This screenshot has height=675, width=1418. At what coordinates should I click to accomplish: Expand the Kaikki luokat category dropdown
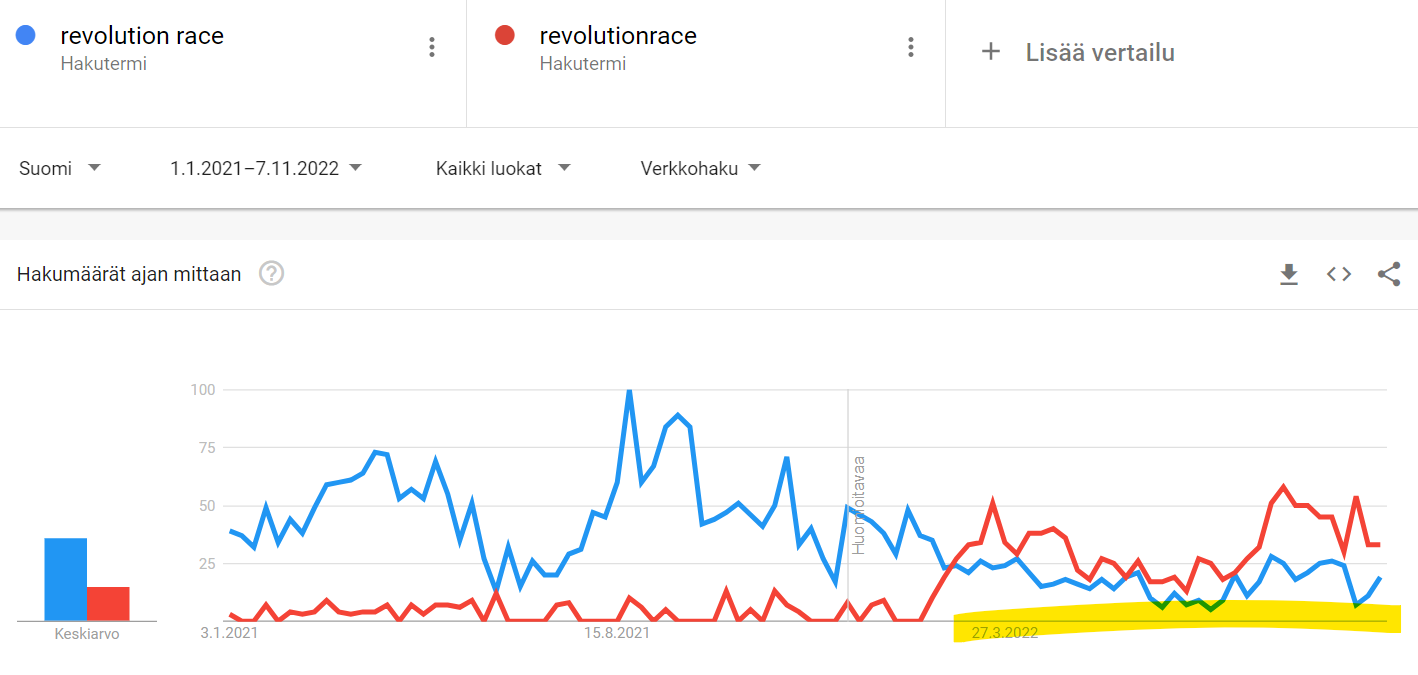pos(502,168)
